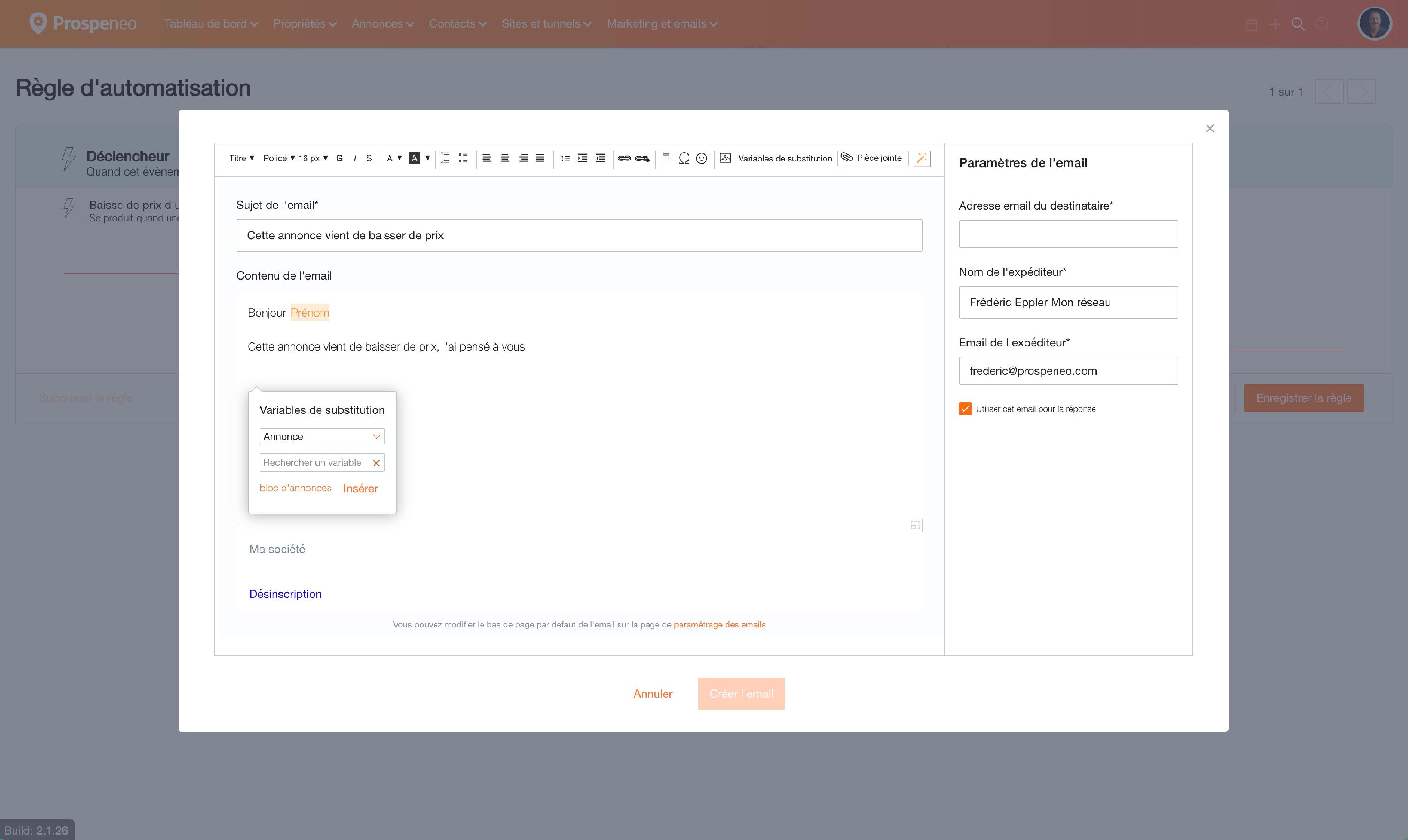Clear the variable search with the X icon

[376, 463]
